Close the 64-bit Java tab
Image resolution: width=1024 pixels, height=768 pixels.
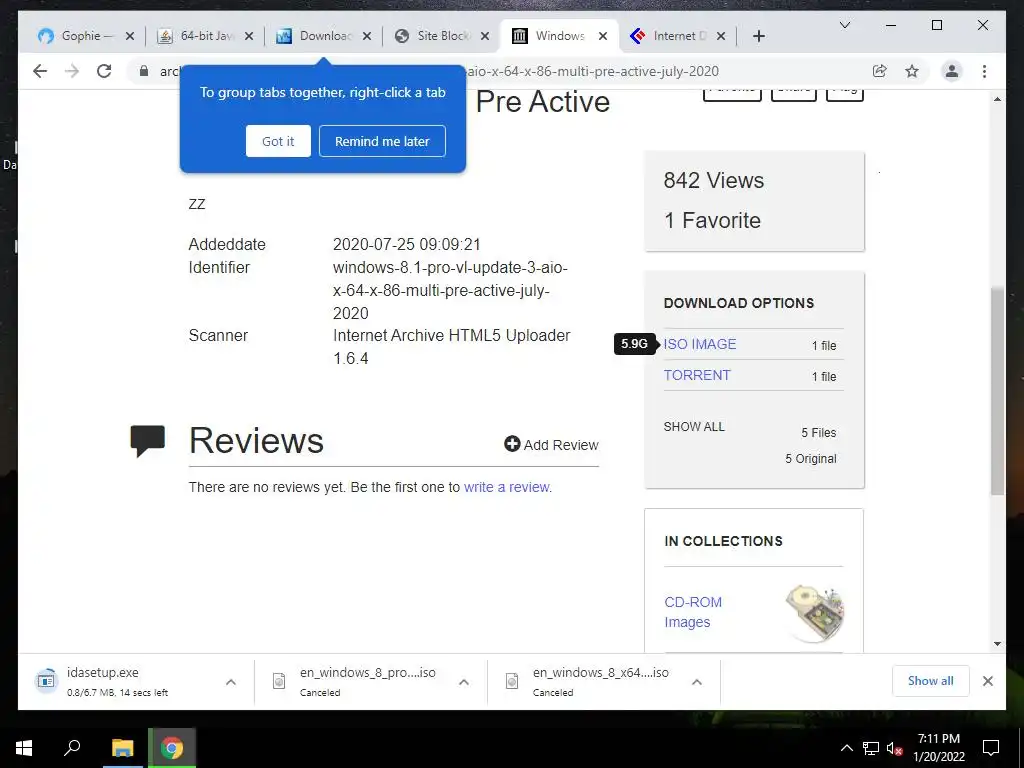pos(249,36)
